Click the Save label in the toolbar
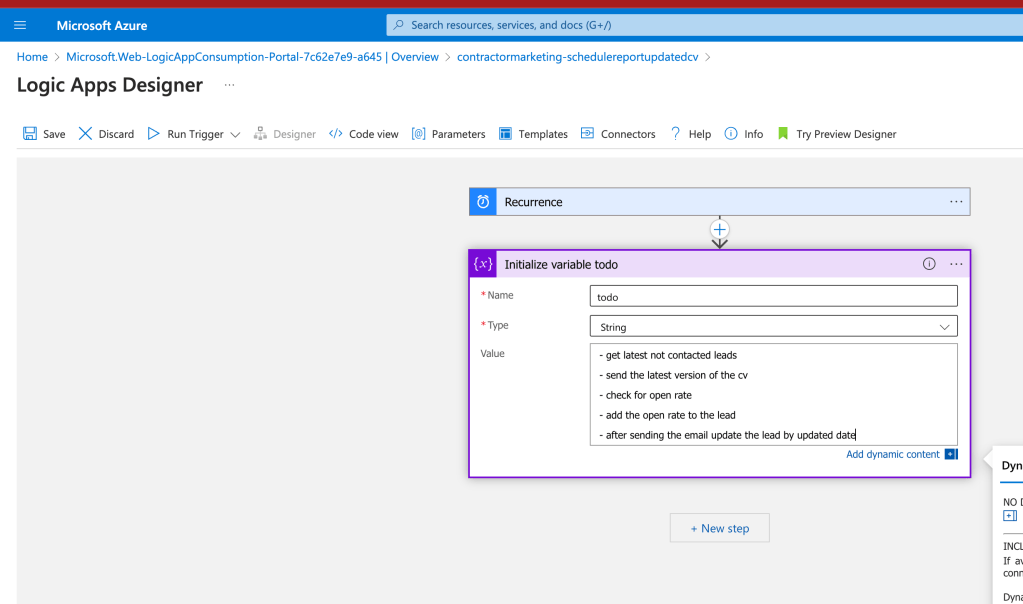Screen dimensions: 1023x604 [x=54, y=134]
